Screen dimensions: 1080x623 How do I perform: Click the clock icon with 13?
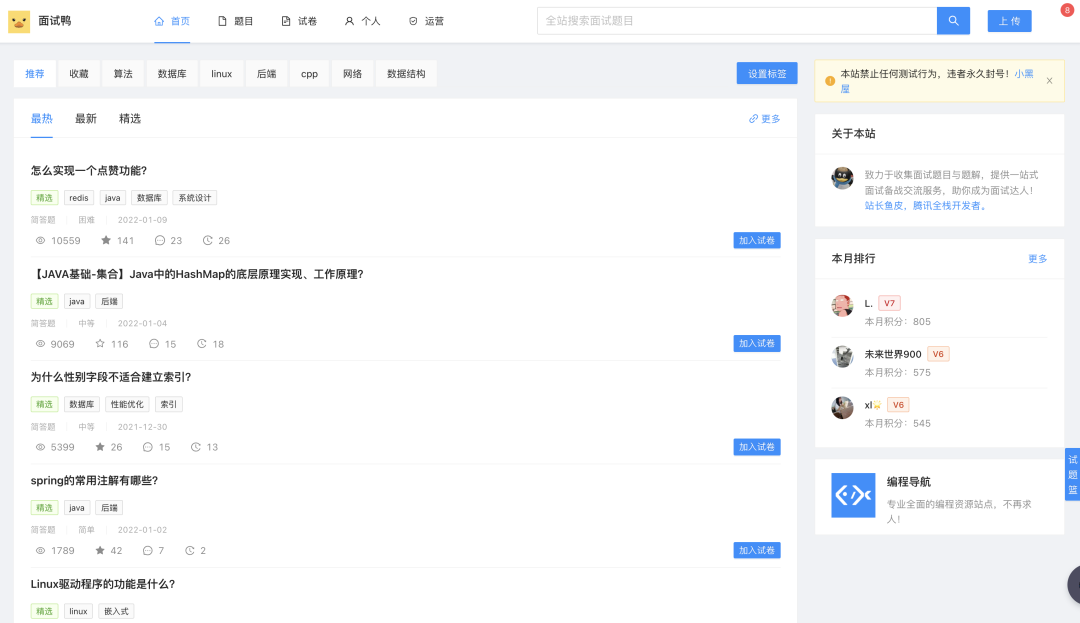(x=196, y=447)
